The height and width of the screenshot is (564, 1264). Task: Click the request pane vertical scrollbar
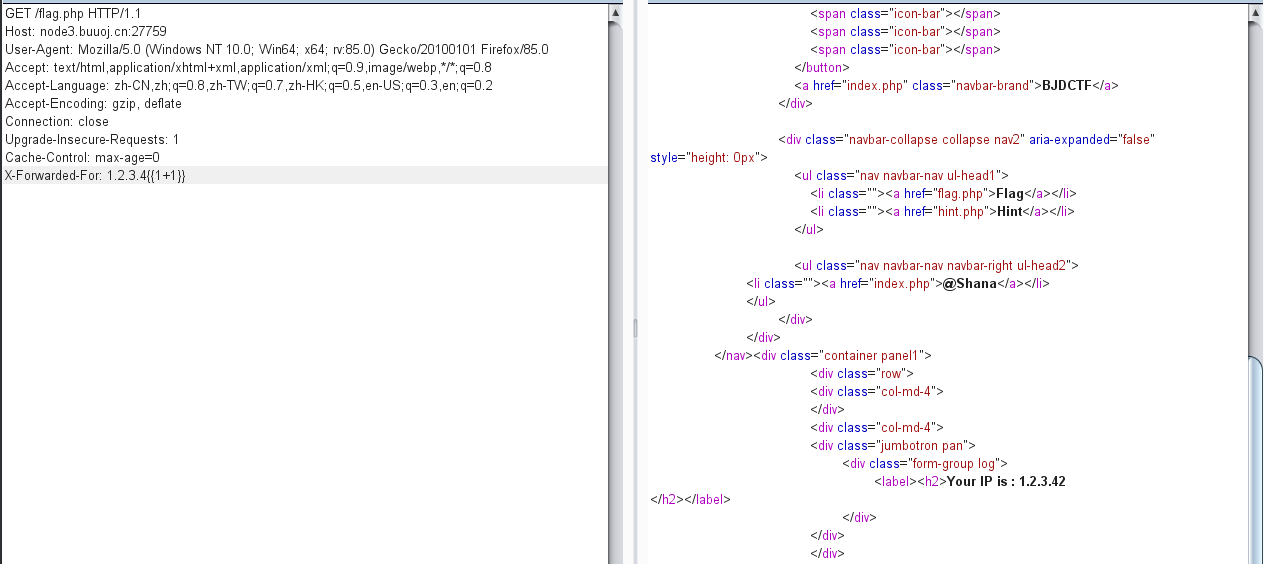tap(615, 284)
